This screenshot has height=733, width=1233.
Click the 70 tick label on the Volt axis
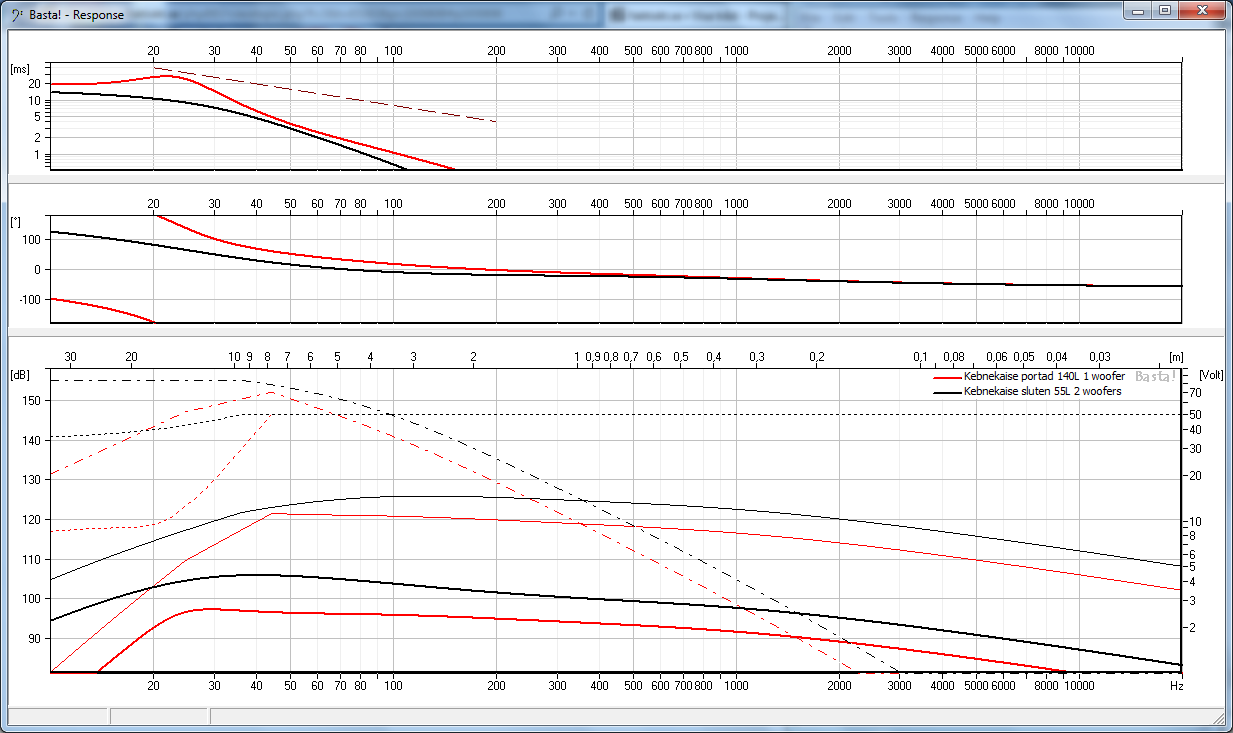pyautogui.click(x=1194, y=394)
